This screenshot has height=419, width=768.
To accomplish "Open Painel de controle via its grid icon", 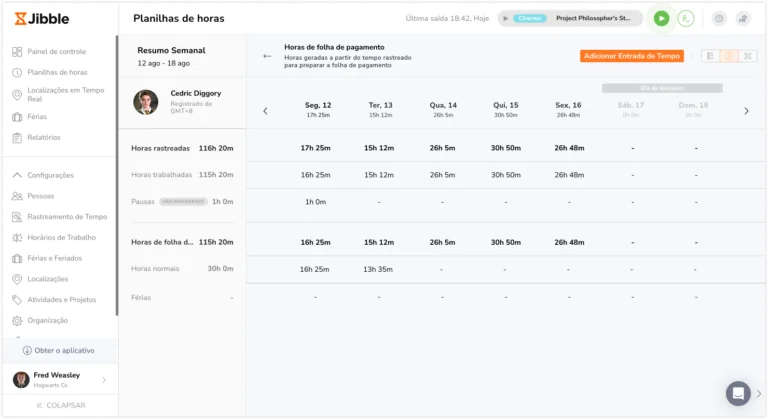I will tap(17, 51).
